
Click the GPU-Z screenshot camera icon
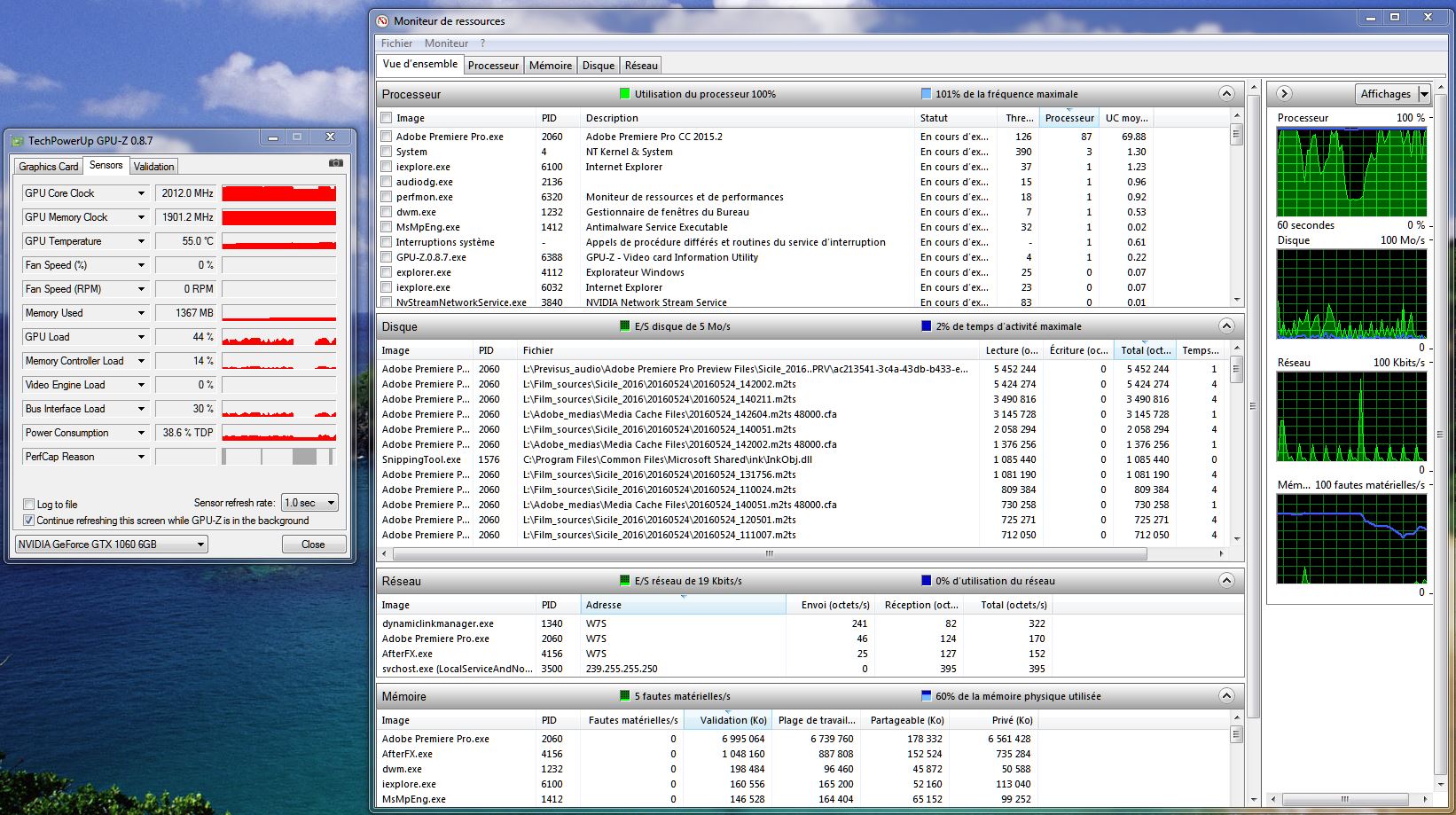tap(336, 163)
